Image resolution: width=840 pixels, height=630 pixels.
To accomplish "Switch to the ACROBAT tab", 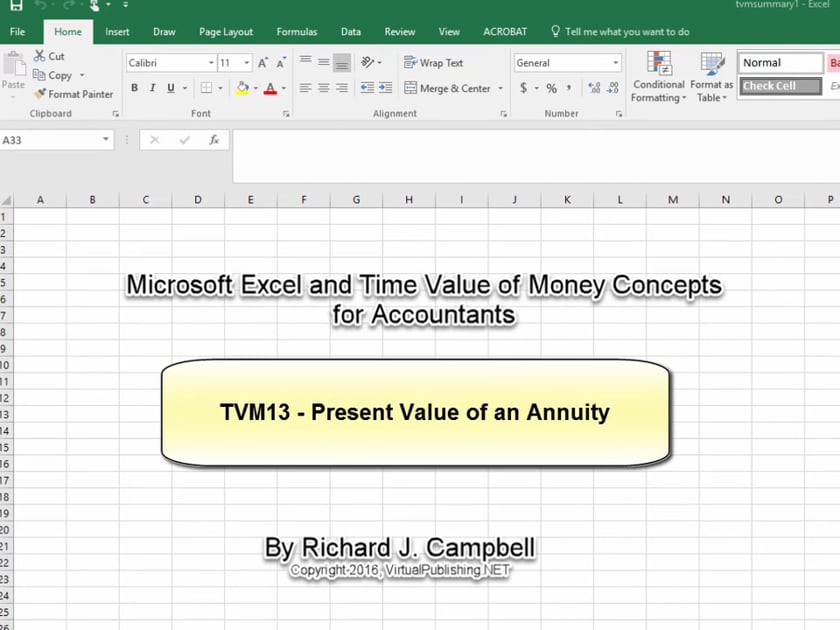I will click(505, 32).
